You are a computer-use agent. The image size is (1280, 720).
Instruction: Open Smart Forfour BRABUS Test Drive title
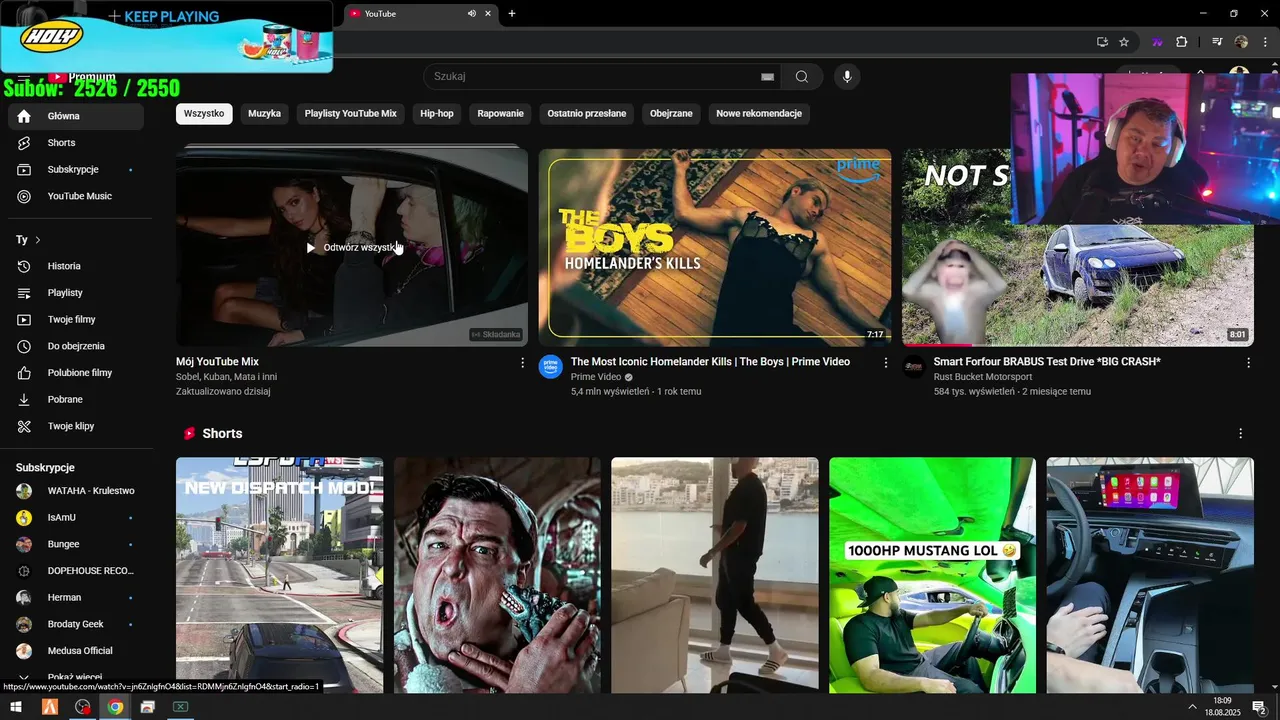(1047, 362)
